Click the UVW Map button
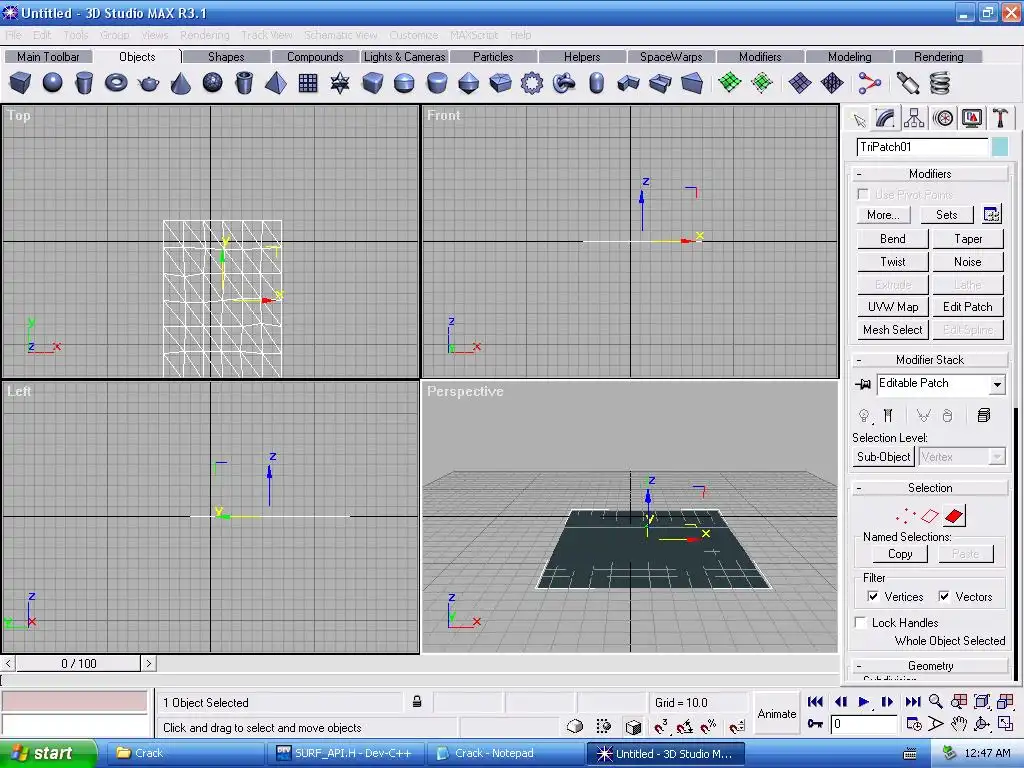 892,307
